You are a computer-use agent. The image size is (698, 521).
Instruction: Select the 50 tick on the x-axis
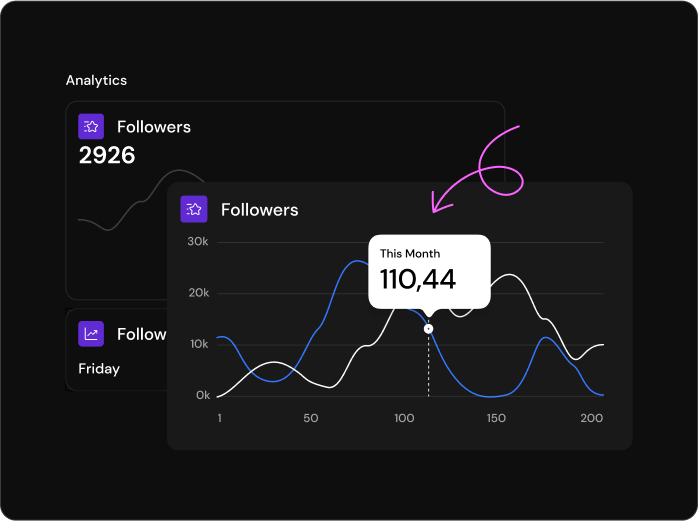[311, 418]
